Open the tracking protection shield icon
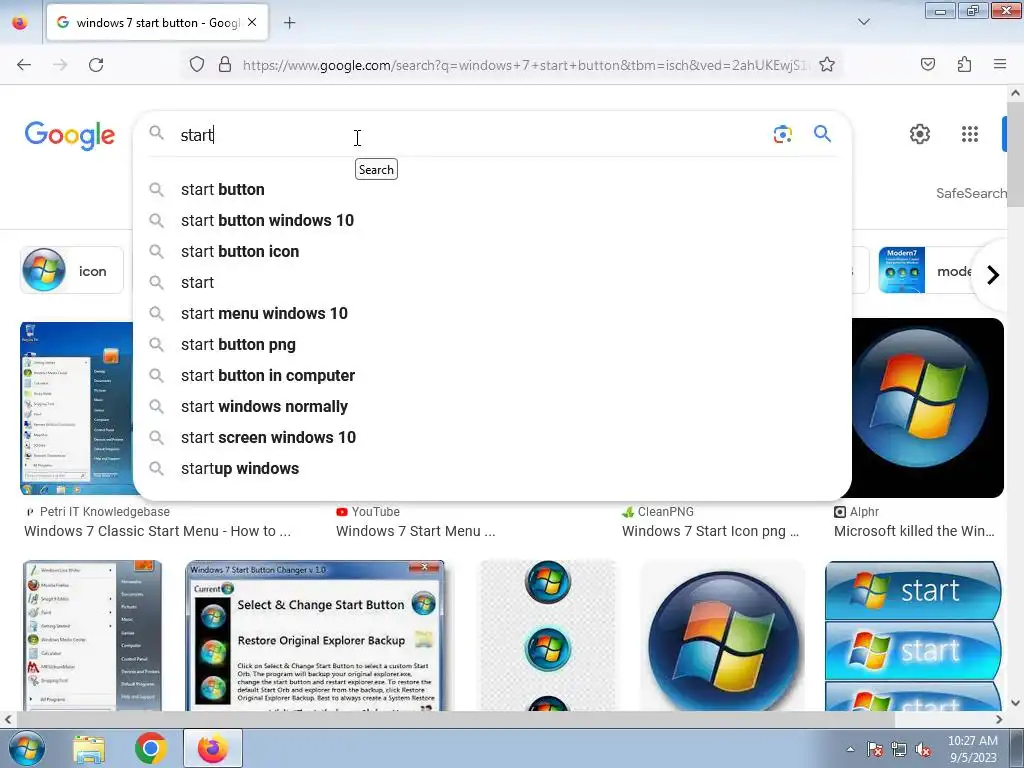1024x768 pixels. tap(197, 65)
